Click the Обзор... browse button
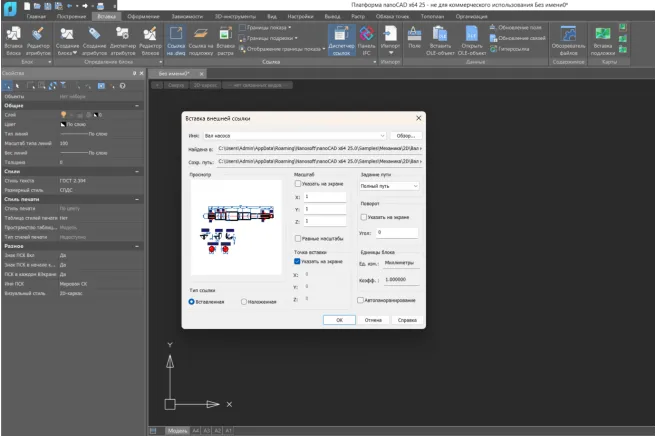The image size is (656, 436). click(404, 134)
